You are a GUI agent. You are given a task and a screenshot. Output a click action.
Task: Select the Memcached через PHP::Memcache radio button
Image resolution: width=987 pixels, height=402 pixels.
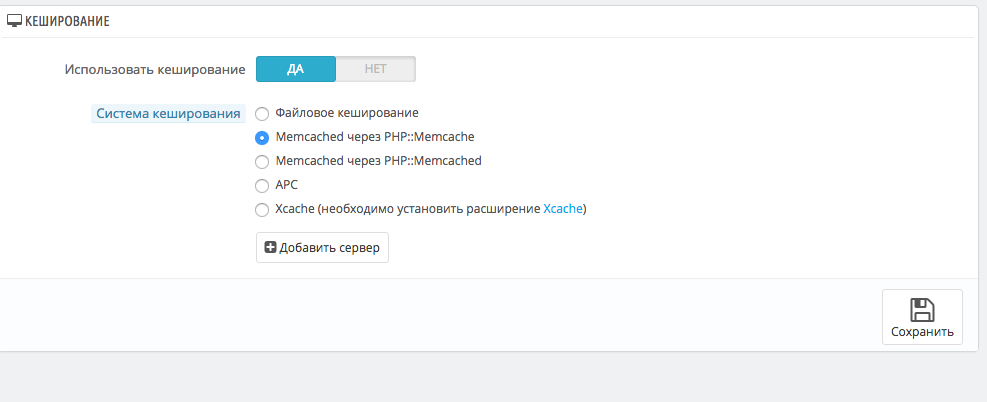262,138
